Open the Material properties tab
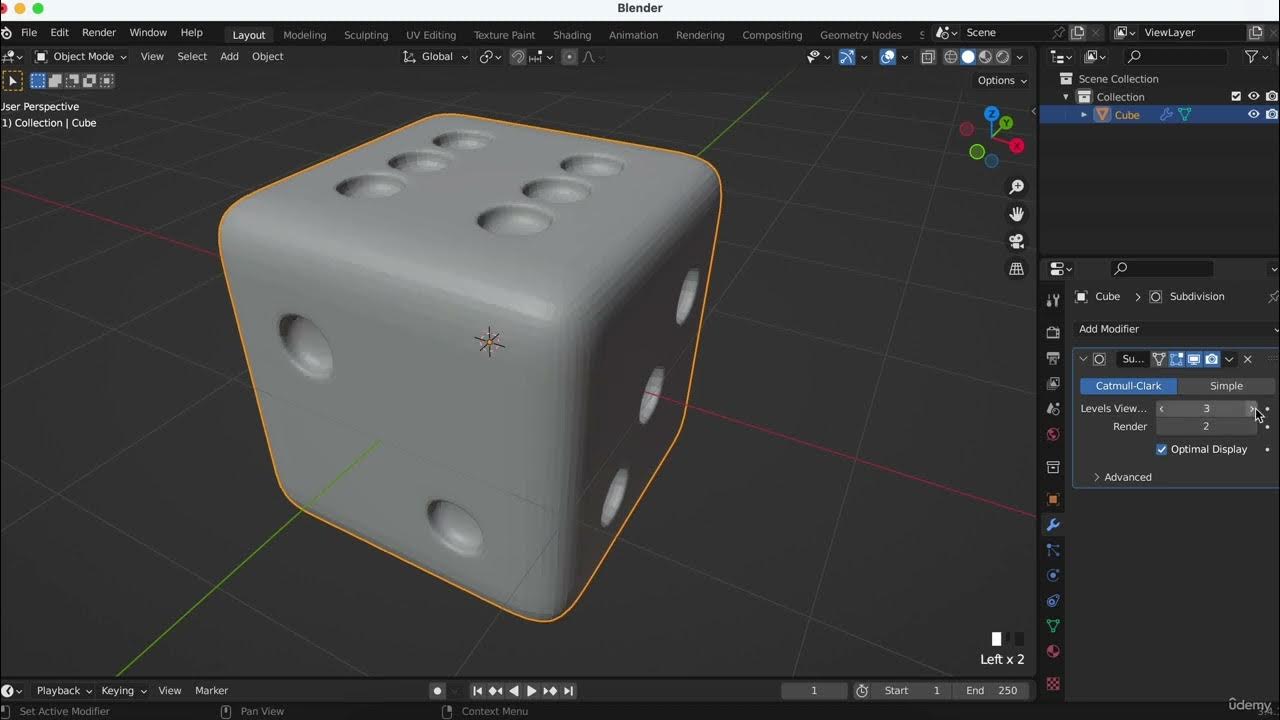Viewport: 1280px width, 720px height. pos(1053,652)
